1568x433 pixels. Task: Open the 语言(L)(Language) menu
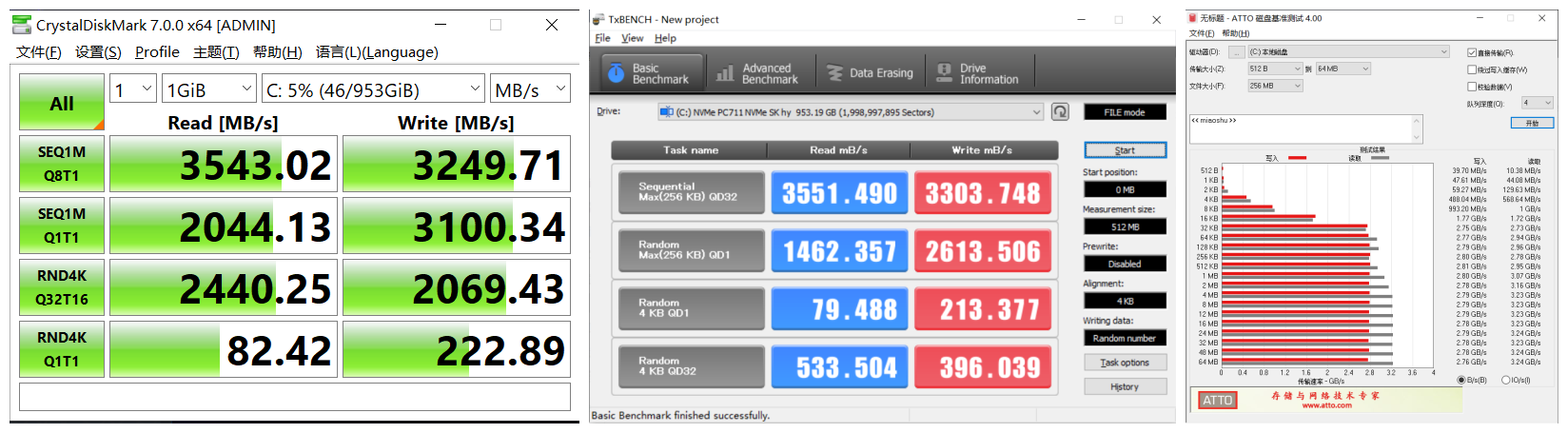[377, 52]
